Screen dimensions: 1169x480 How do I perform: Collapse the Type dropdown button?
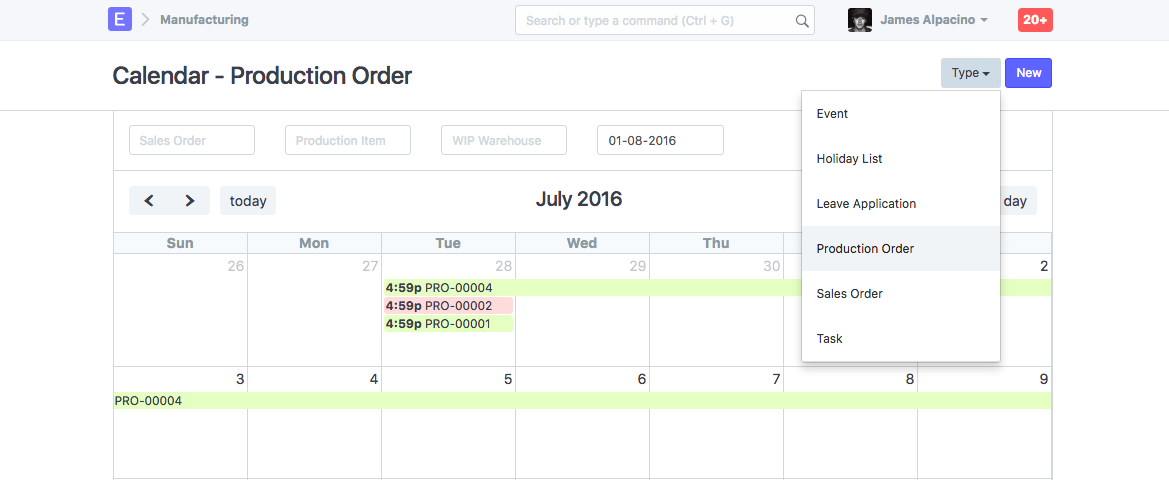(x=970, y=73)
